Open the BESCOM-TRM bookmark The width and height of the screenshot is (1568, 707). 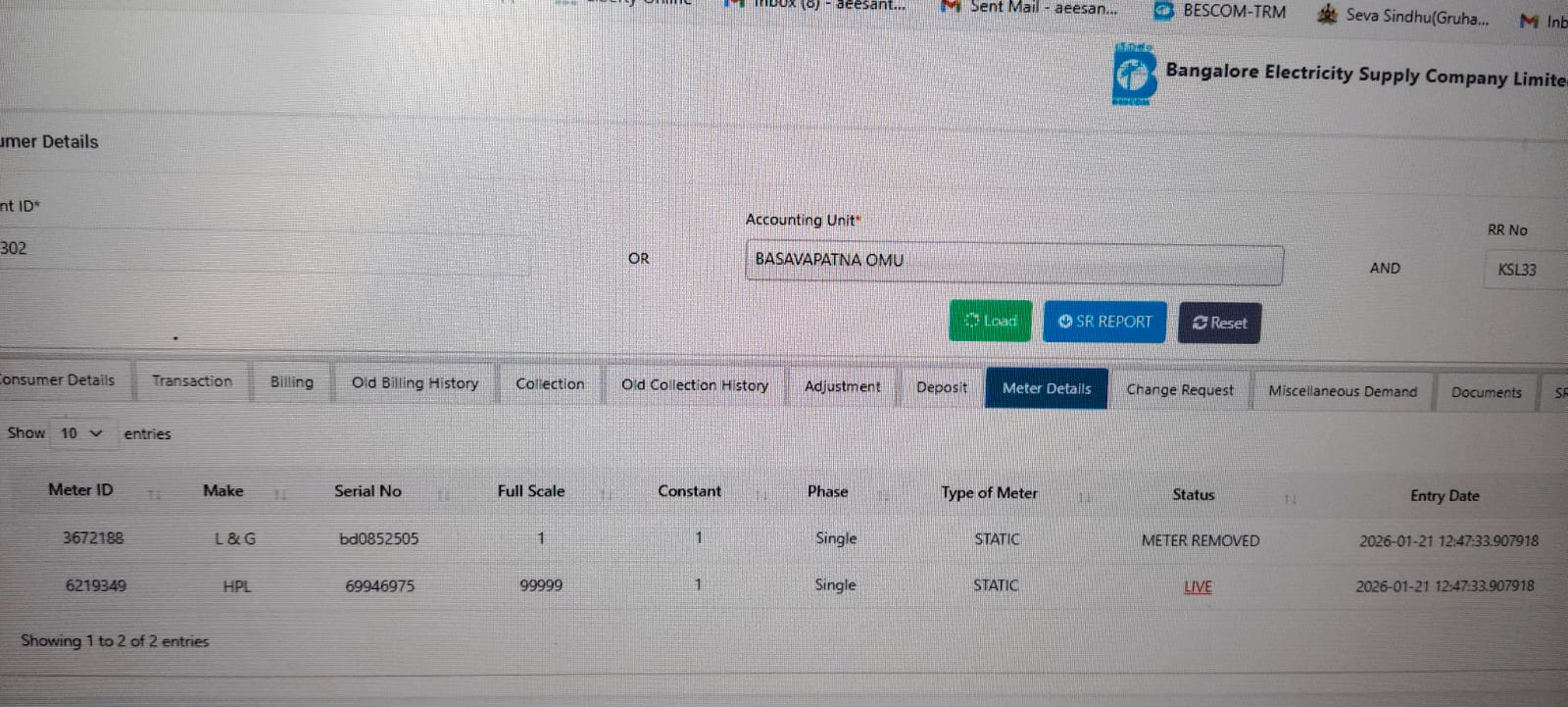click(1220, 11)
